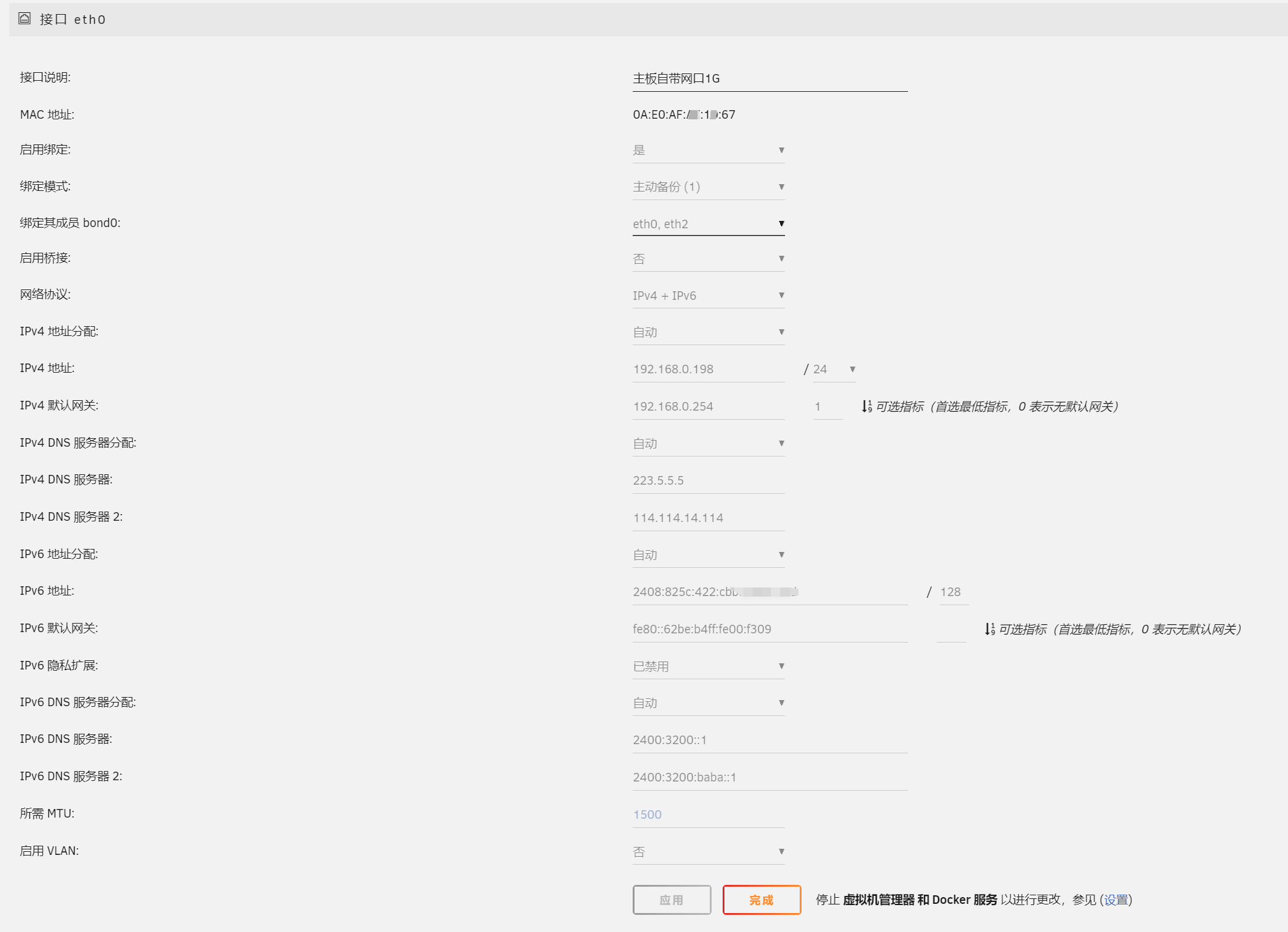This screenshot has width=1288, height=932.
Task: Click the IPv4 默认网关 field 192.168.0.254
Action: [x=709, y=406]
